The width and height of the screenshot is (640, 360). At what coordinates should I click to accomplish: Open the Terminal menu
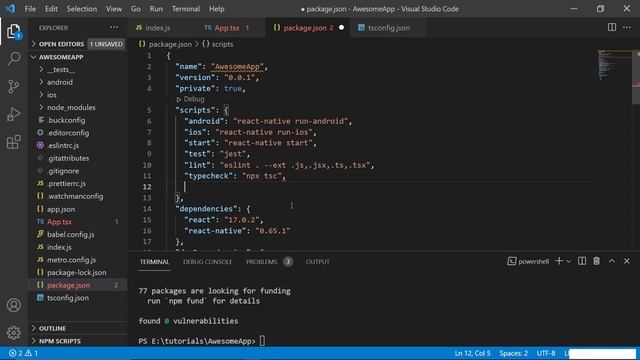coord(186,9)
